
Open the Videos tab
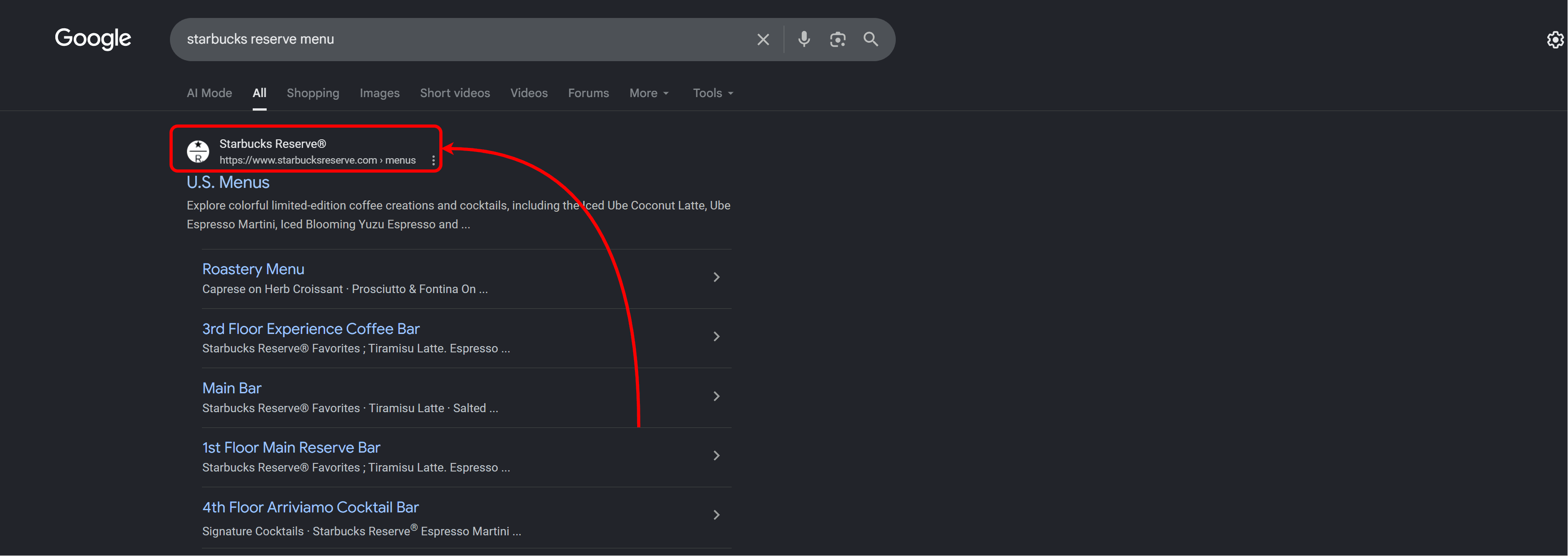click(528, 93)
